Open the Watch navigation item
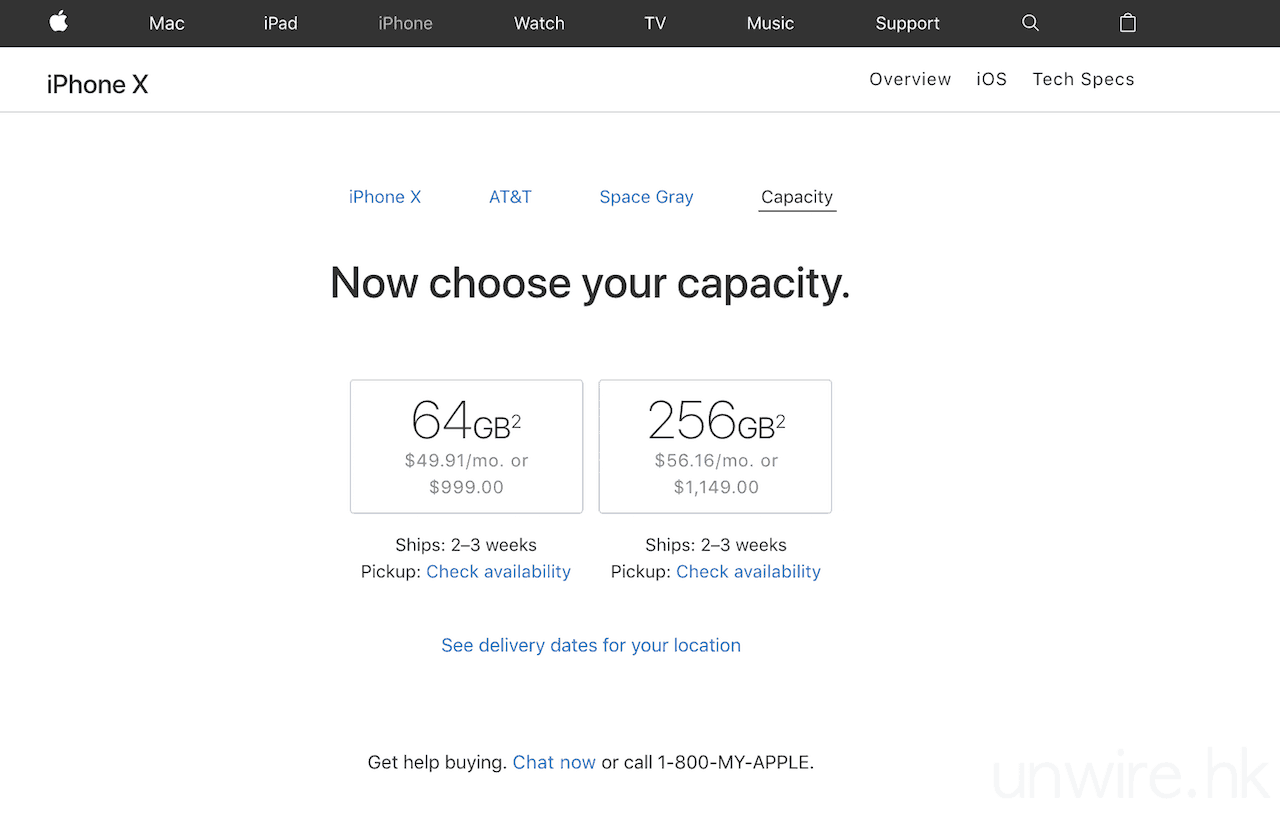The image size is (1280, 825). pyautogui.click(x=539, y=24)
